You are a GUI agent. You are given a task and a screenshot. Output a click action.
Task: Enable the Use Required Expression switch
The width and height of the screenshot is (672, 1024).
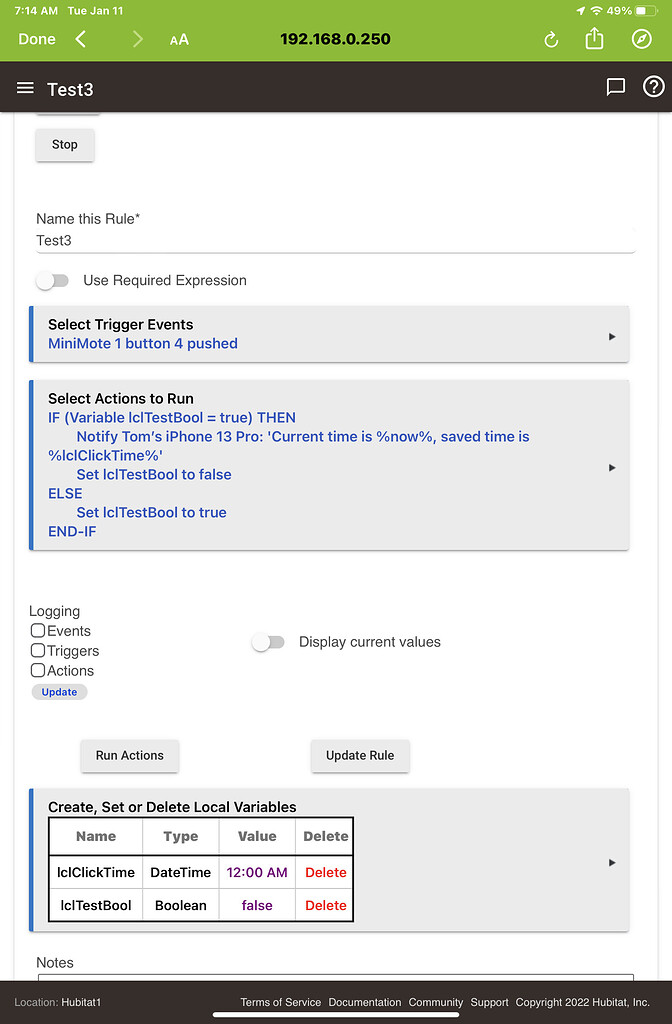click(52, 281)
